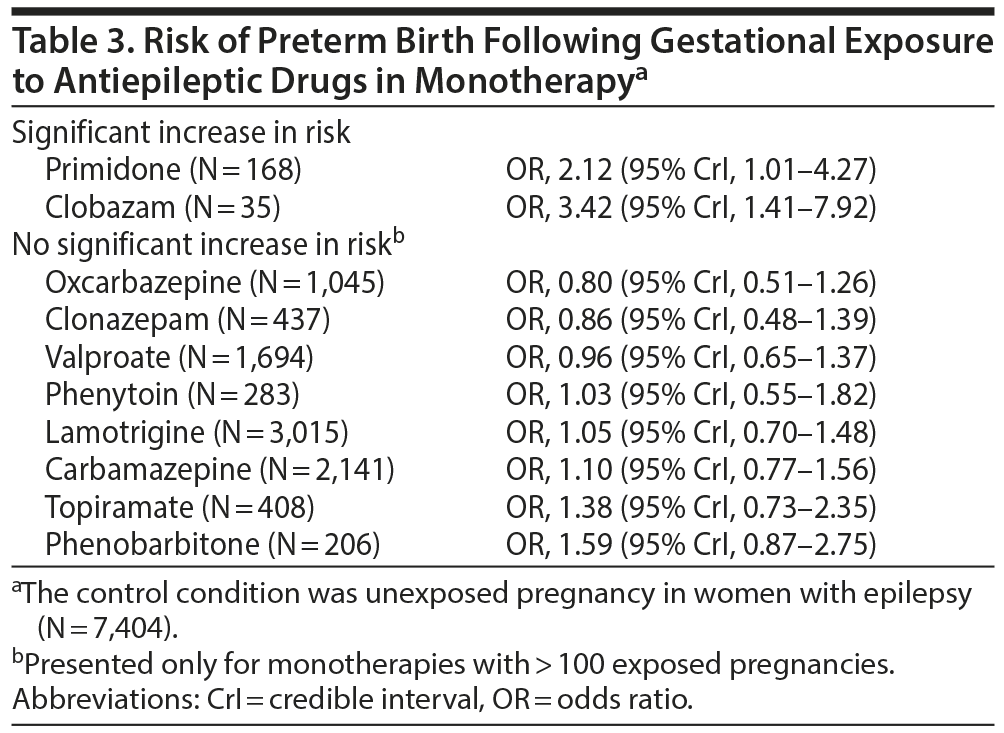This screenshot has width=1004, height=733.
Task: Select the Oxcarbazepine (N=1,045) row label
Action: pos(215,283)
